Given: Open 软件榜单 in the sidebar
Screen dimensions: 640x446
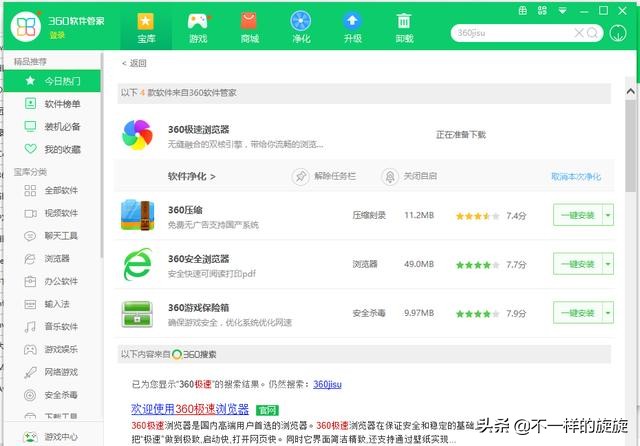Looking at the screenshot, I should coord(52,104).
